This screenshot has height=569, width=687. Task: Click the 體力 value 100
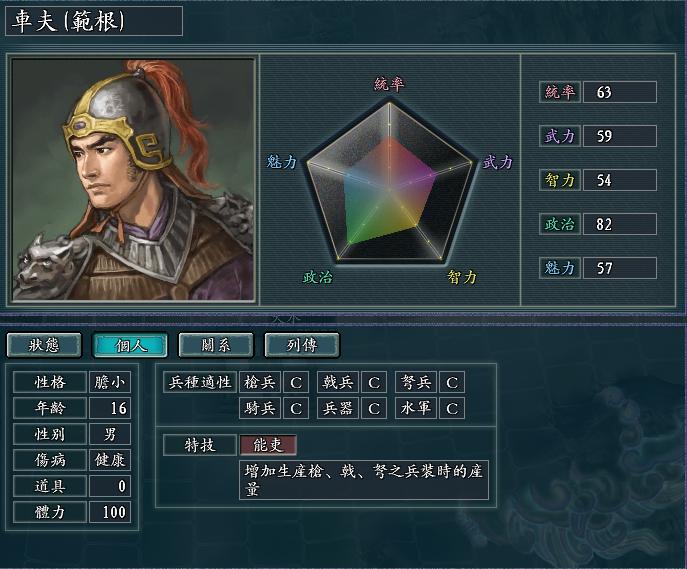click(110, 512)
